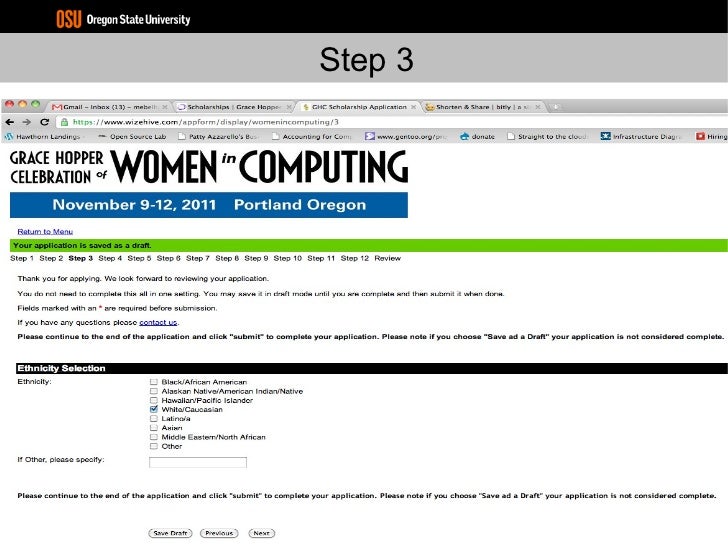The image size is (728, 546).
Task: Go to Step 2 of application
Action: (x=51, y=258)
